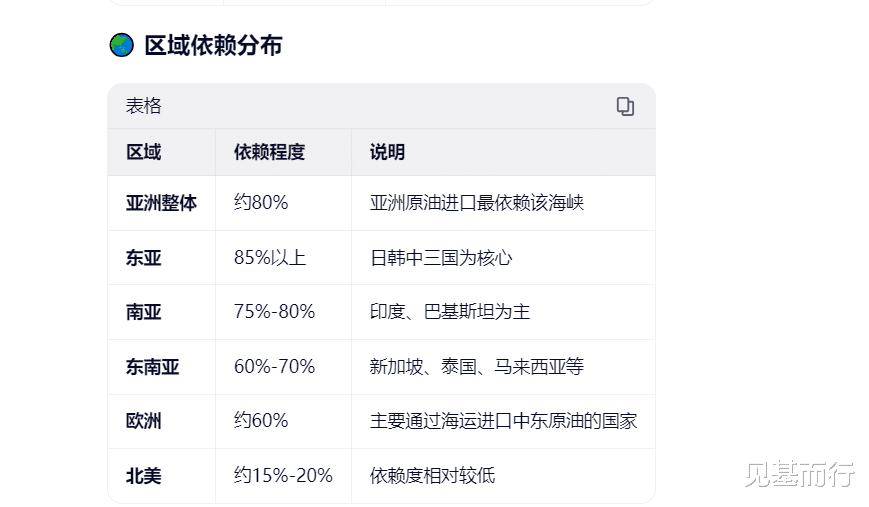Viewport: 869px width, 507px height.
Task: Click the 60%-70% cell
Action: pyautogui.click(x=274, y=367)
